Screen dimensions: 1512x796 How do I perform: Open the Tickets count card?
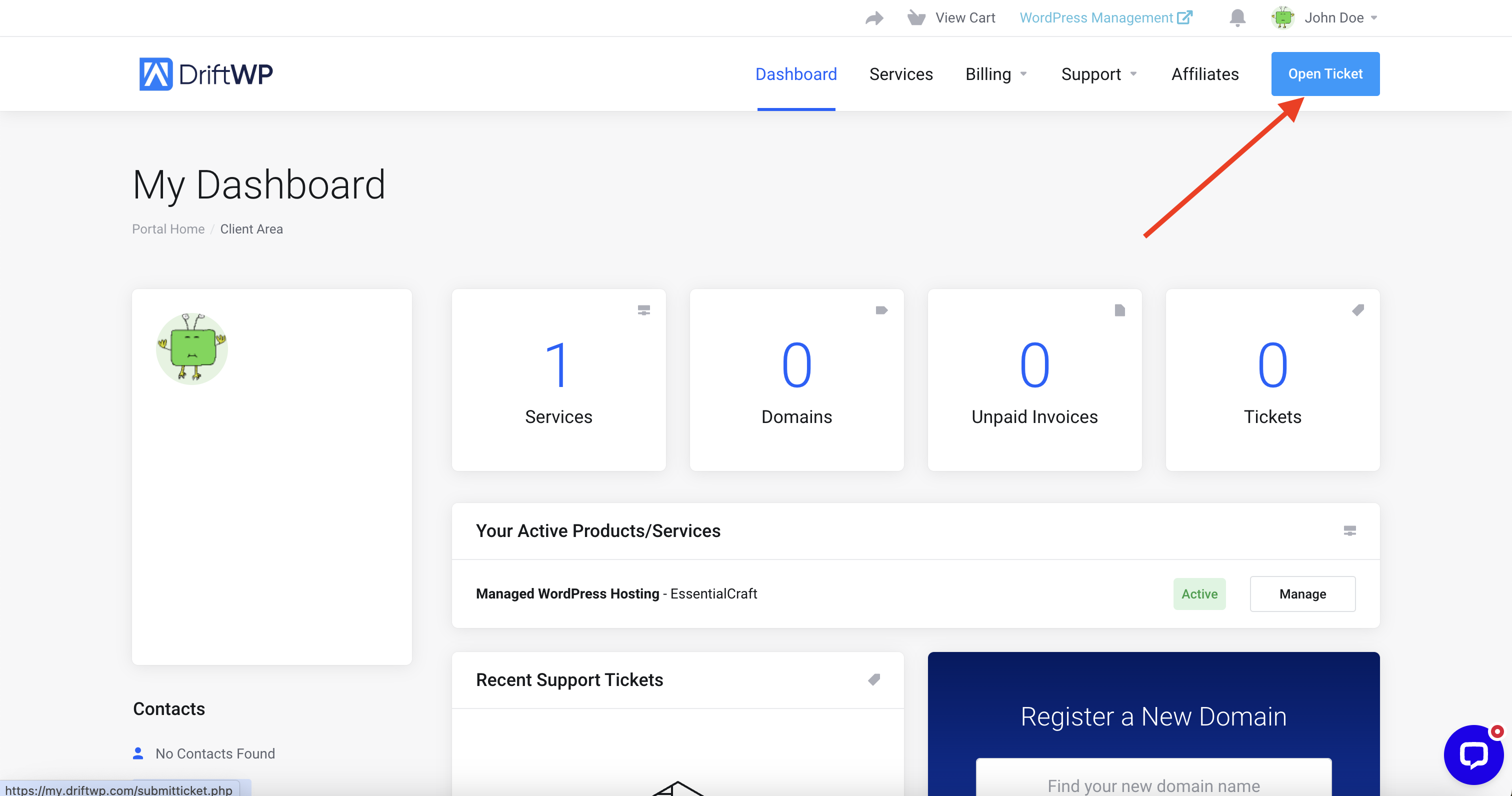[x=1272, y=380]
